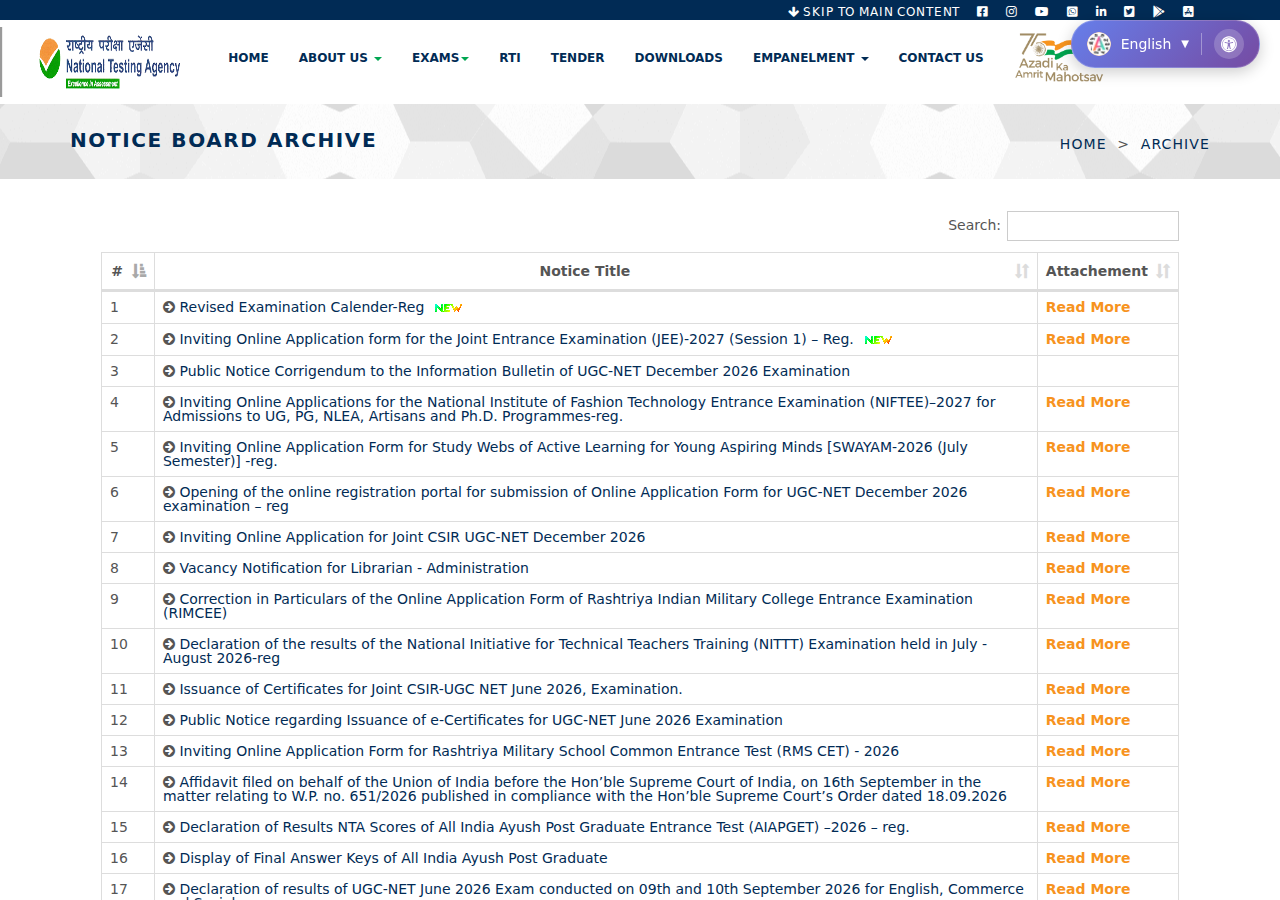The width and height of the screenshot is (1280, 900).
Task: Read More for JEE-2027 Session 1 notice
Action: coord(1088,340)
